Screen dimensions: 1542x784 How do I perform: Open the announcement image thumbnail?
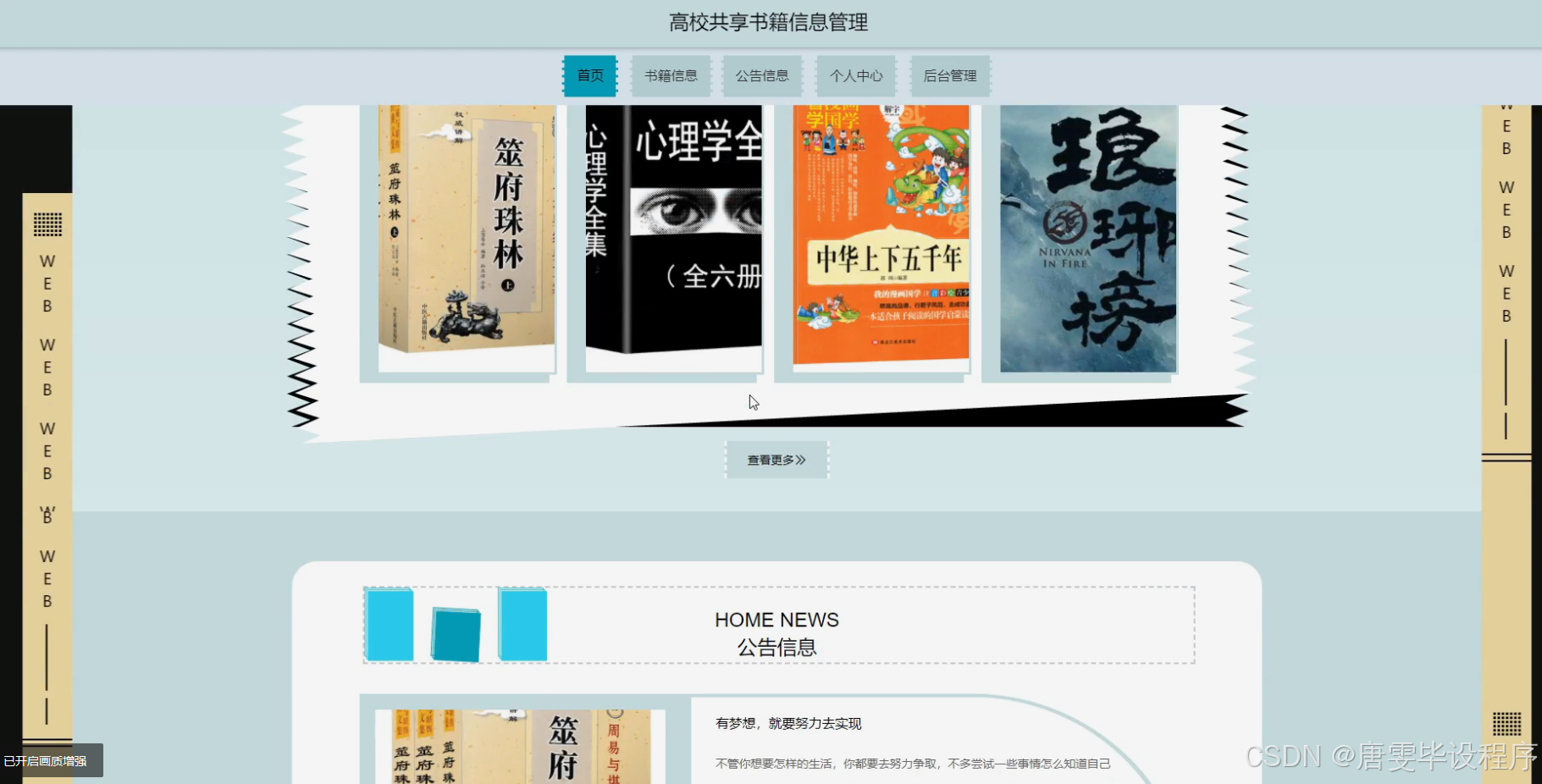520,747
